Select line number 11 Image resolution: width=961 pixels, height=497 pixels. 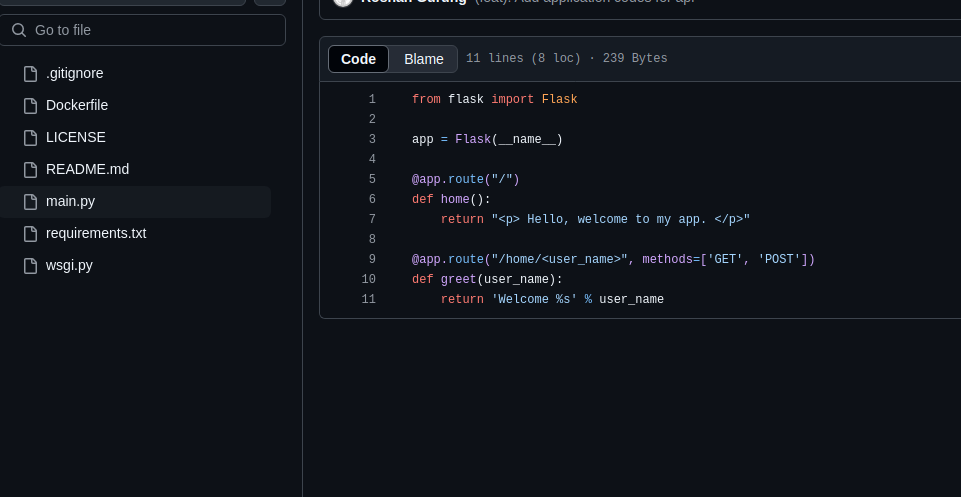click(x=368, y=299)
